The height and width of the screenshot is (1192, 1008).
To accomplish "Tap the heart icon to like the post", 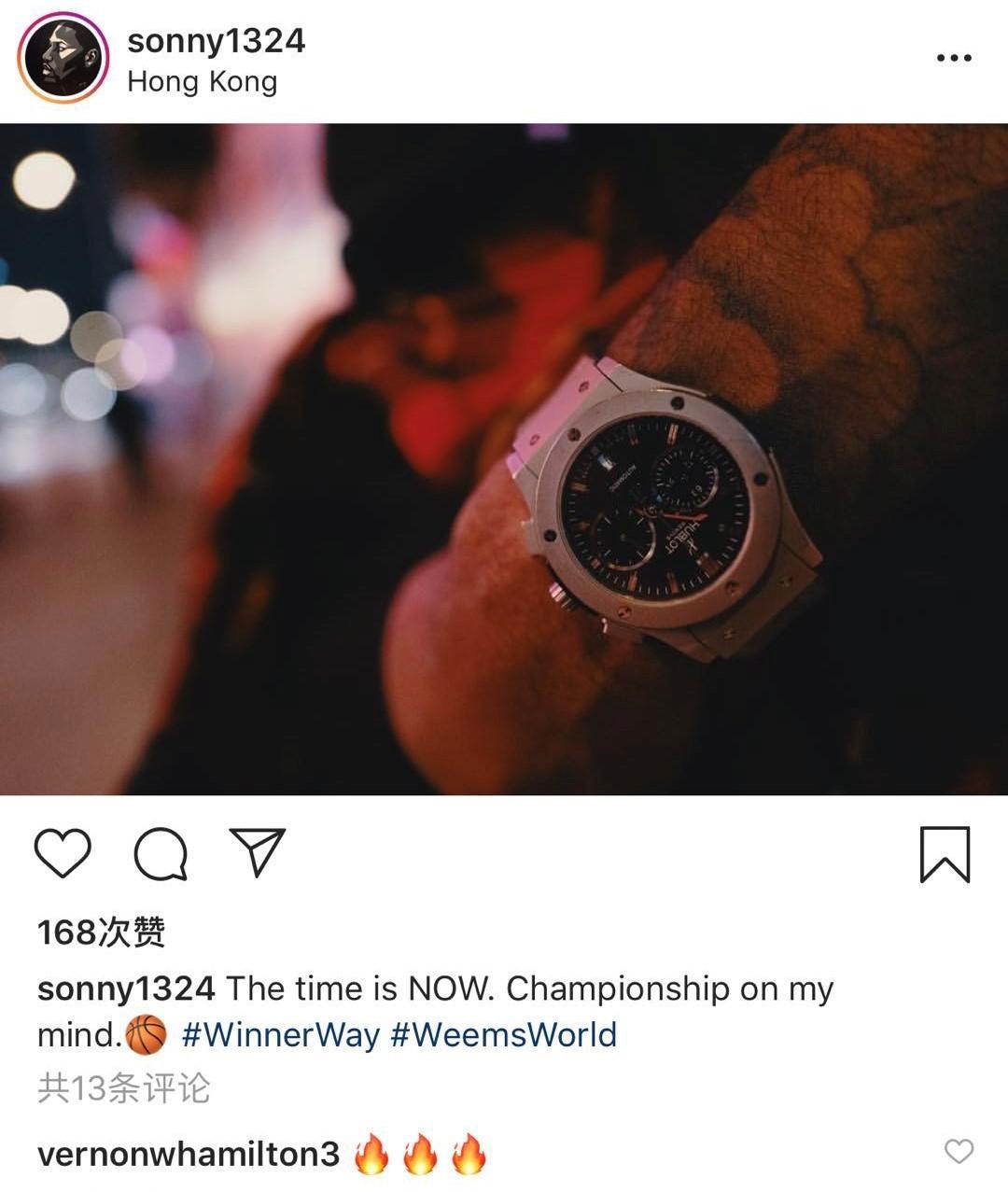I will click(x=63, y=853).
